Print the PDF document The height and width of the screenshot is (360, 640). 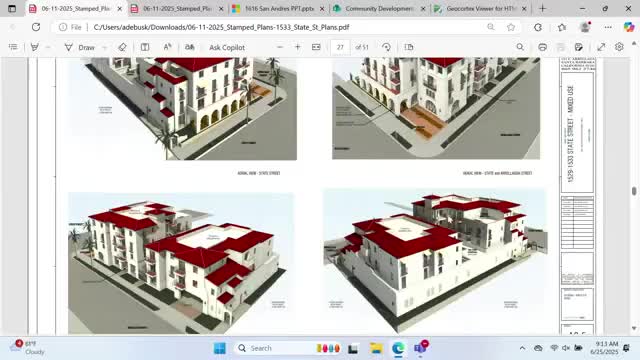(x=542, y=47)
